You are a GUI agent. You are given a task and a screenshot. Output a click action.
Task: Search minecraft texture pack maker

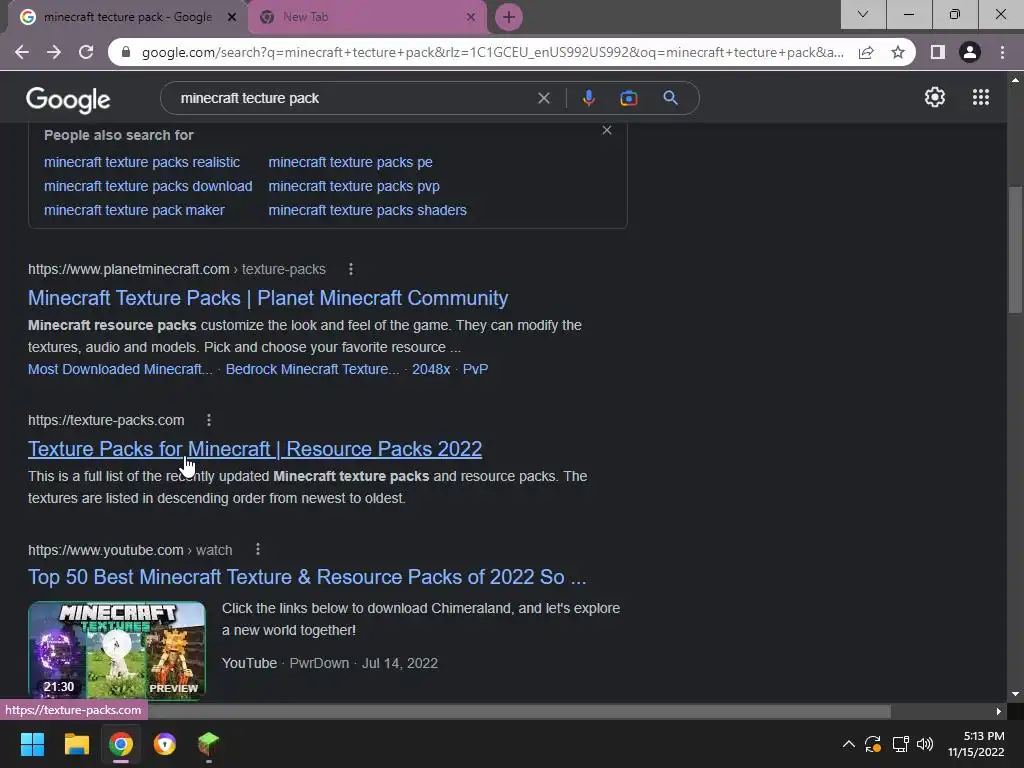click(134, 210)
